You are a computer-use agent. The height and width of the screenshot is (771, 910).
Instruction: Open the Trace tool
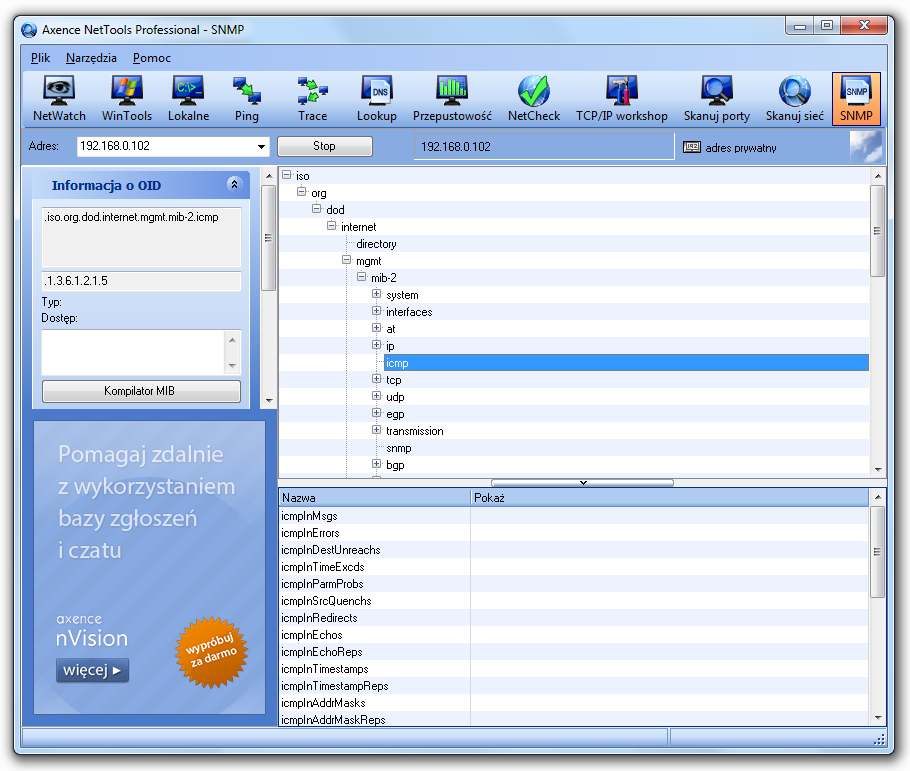(x=312, y=99)
